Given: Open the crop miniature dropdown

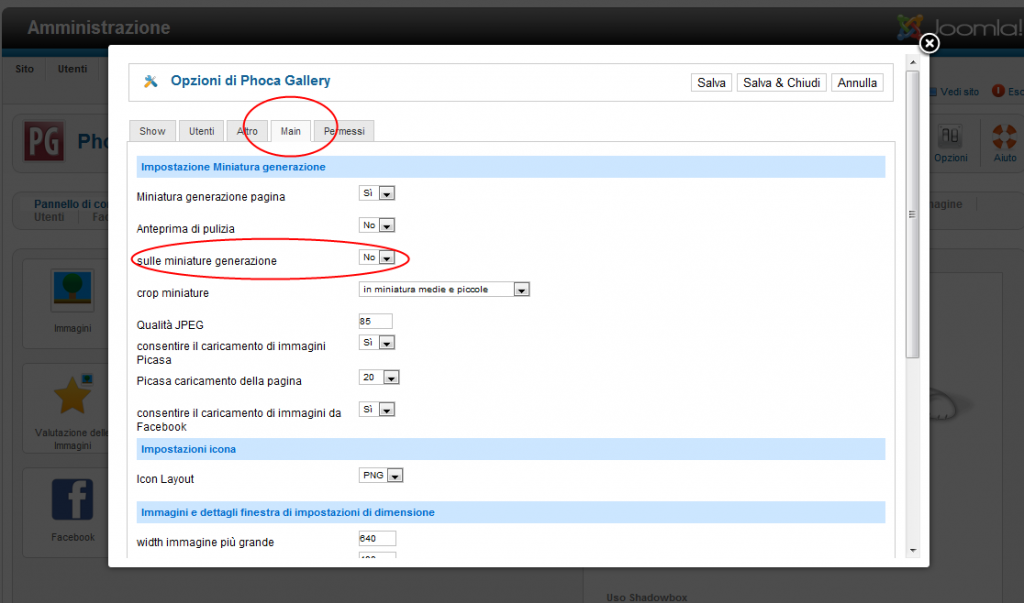Looking at the screenshot, I should pyautogui.click(x=444, y=289).
